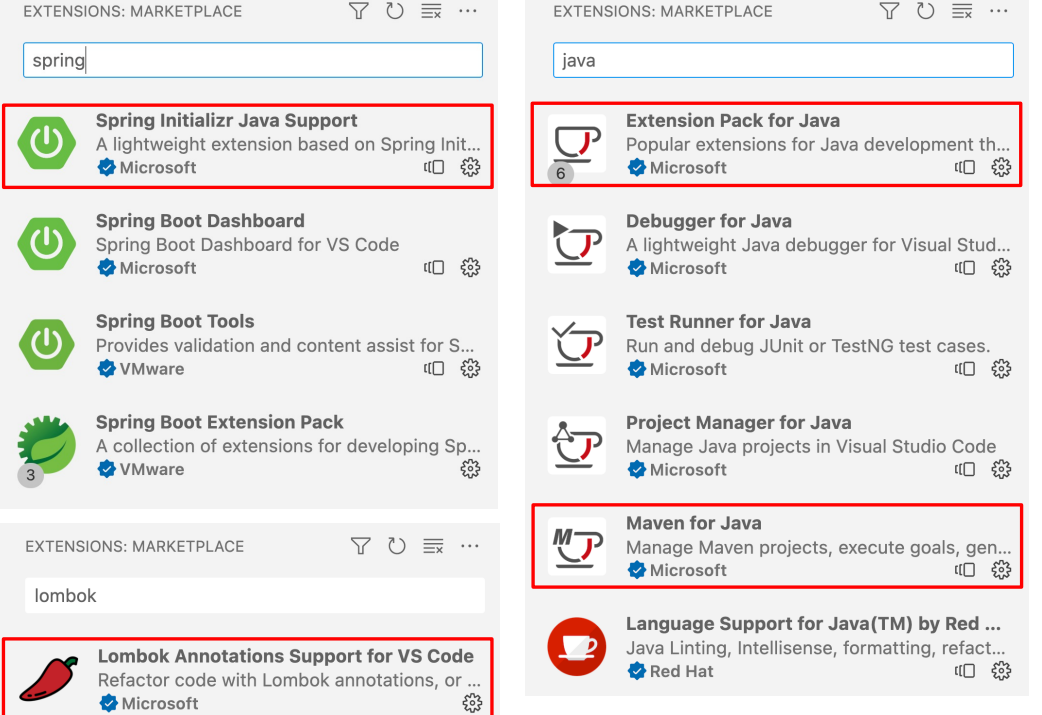The height and width of the screenshot is (715, 1042).
Task: Open Spring Boot Dashboard extension title
Action: 200,221
